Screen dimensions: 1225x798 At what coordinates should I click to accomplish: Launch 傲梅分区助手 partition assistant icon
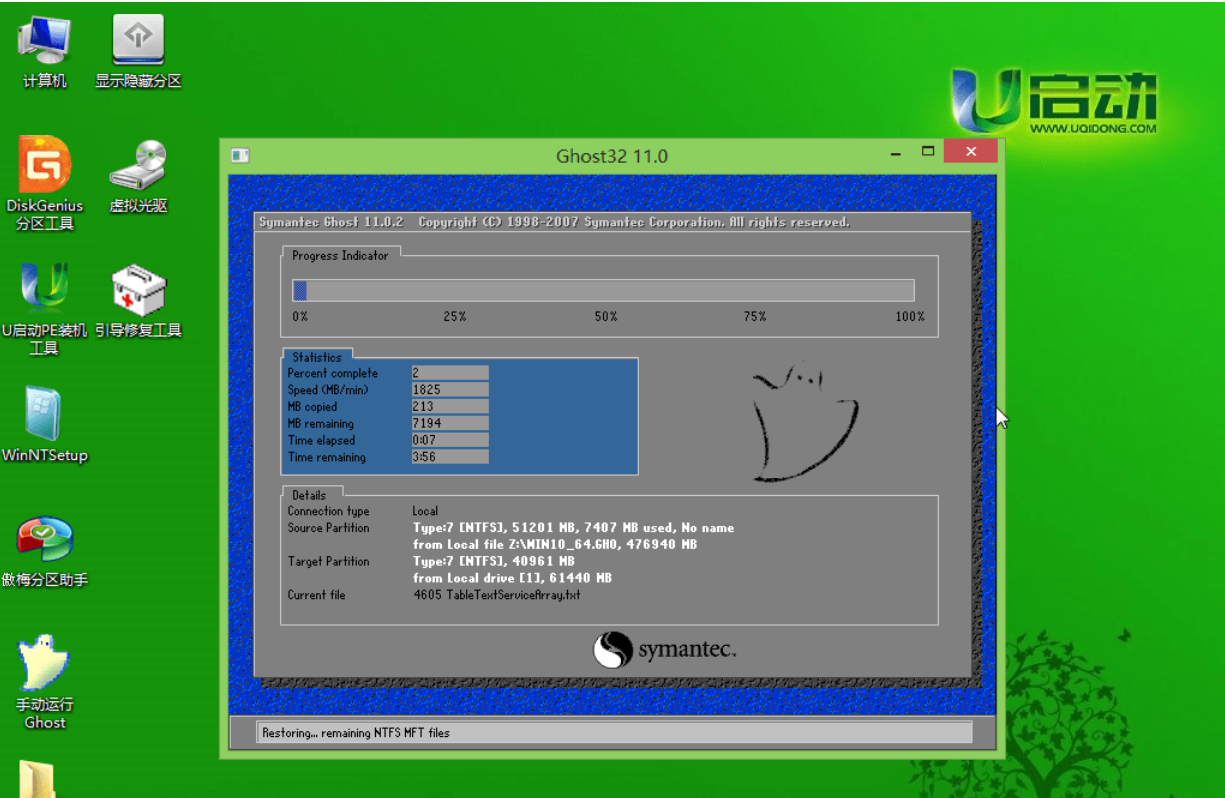click(x=44, y=543)
